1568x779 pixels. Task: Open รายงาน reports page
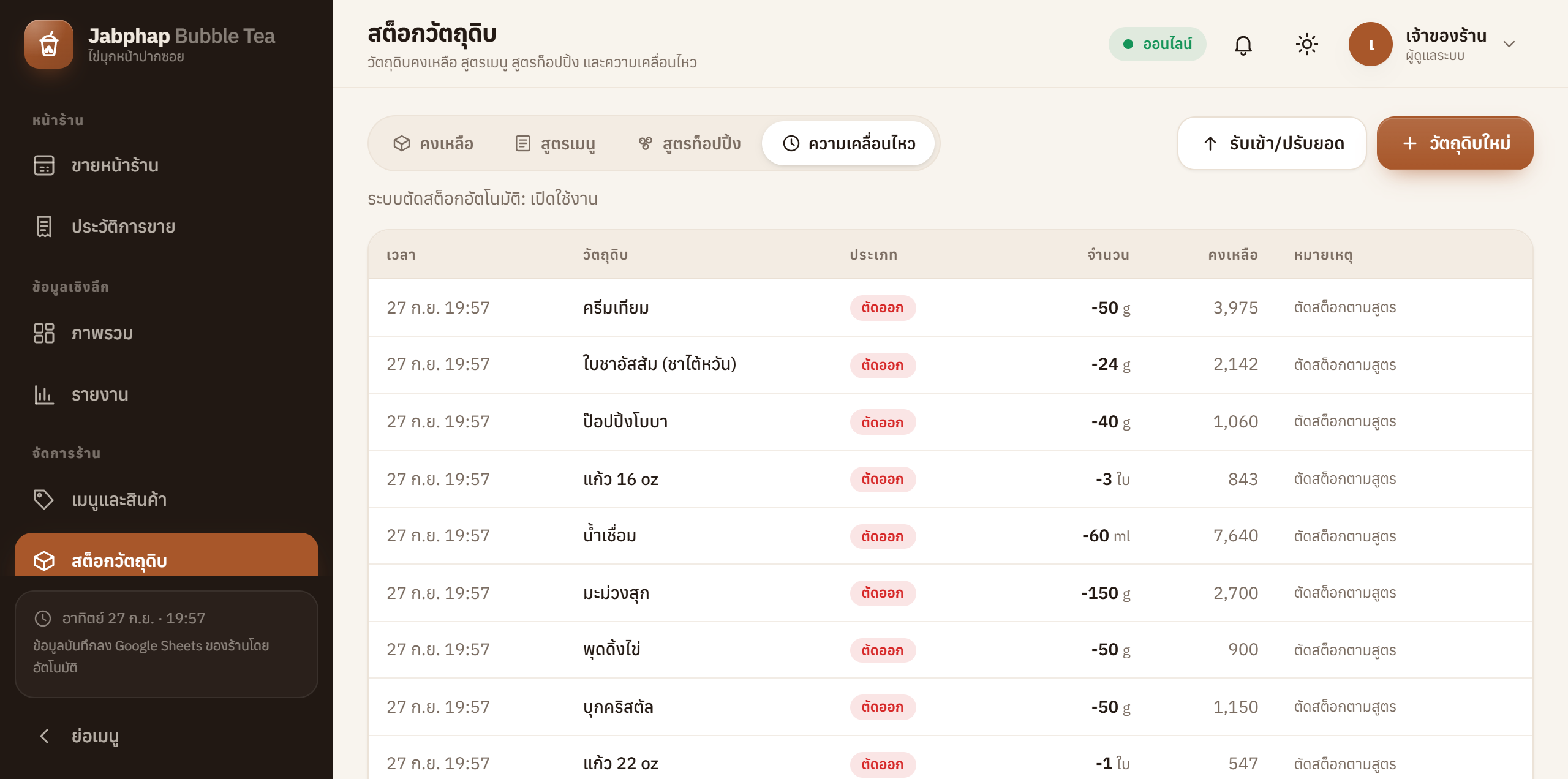[x=167, y=394]
